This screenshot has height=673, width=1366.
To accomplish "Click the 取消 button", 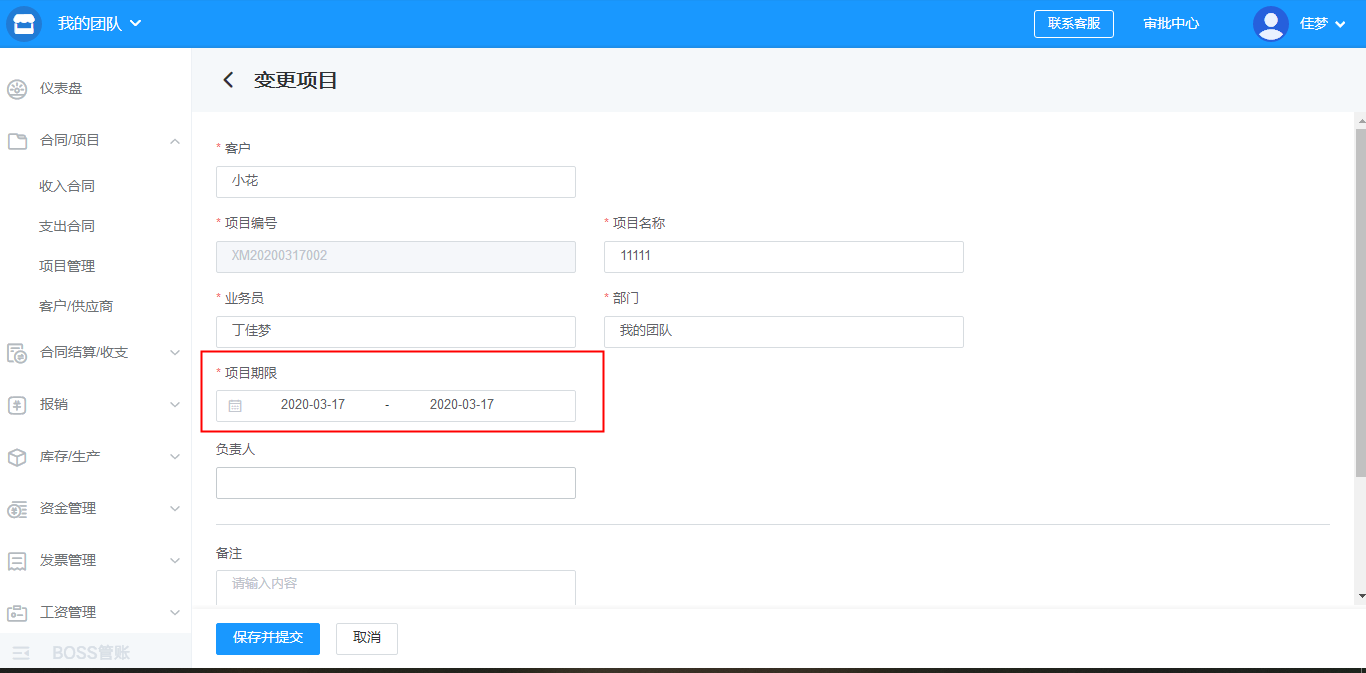I will (367, 638).
